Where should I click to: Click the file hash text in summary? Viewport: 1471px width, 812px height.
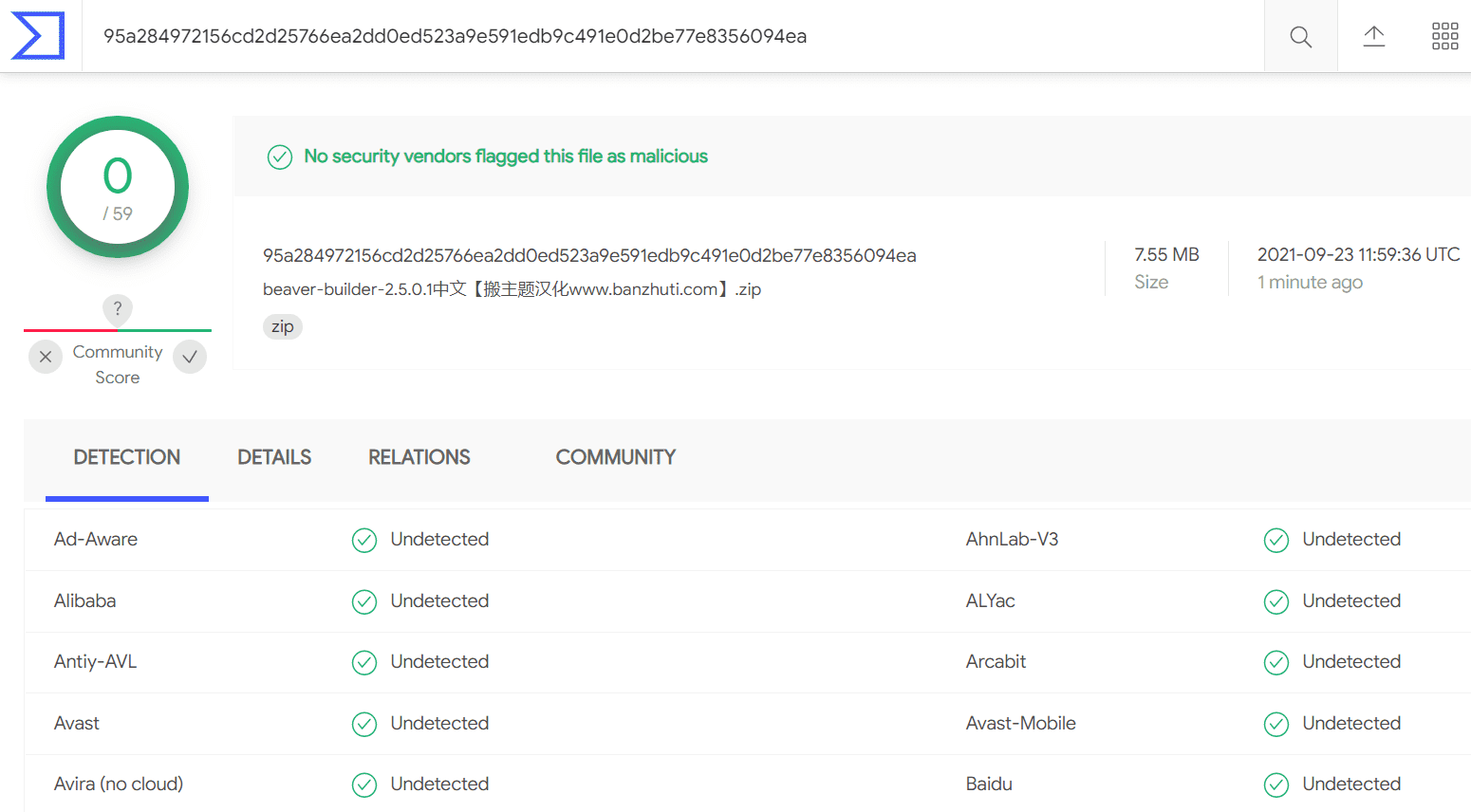pos(589,255)
